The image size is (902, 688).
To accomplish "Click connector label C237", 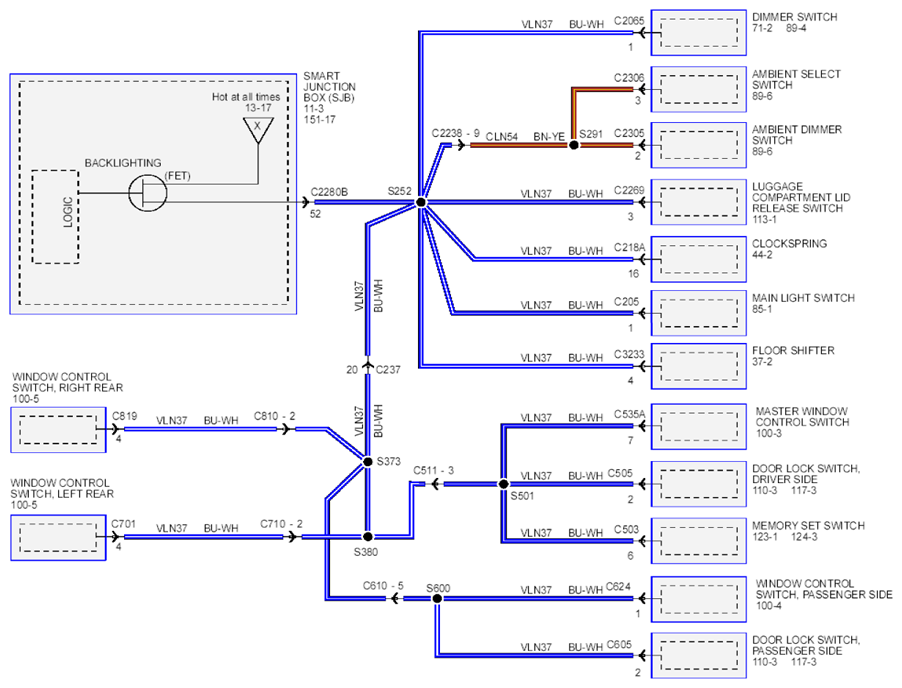I will point(388,369).
